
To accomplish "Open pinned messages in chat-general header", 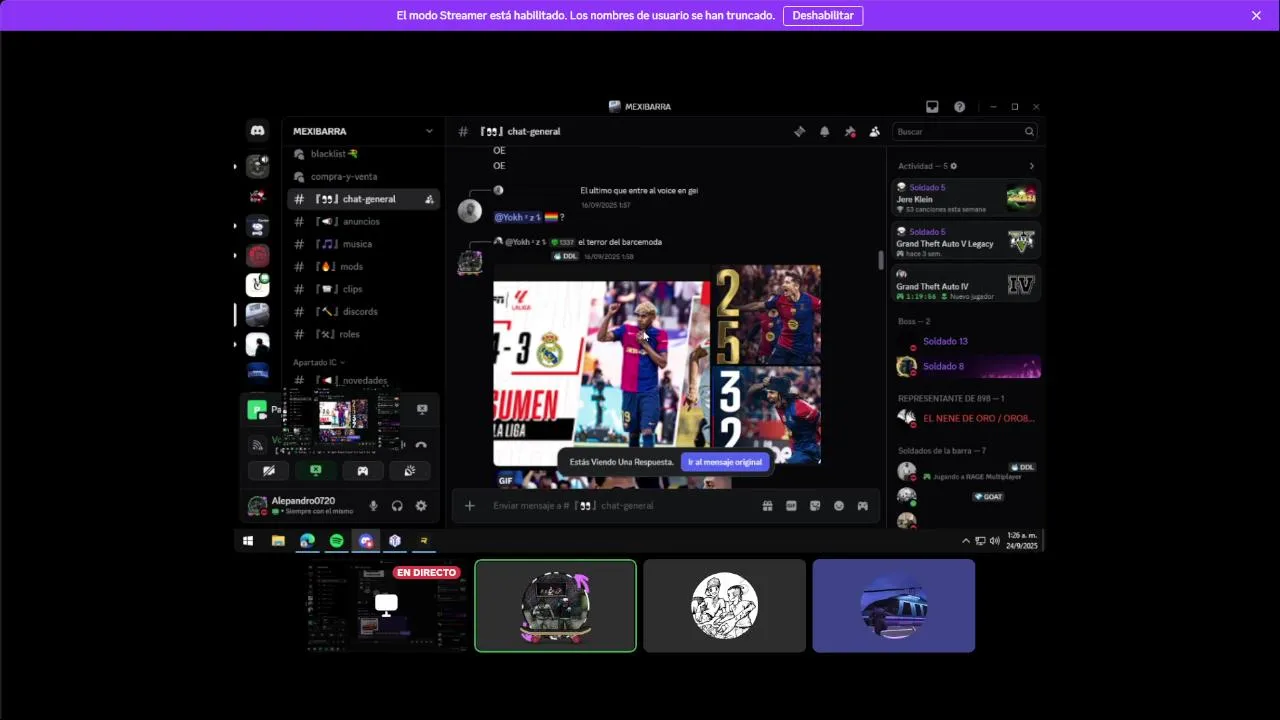I will pos(850,131).
